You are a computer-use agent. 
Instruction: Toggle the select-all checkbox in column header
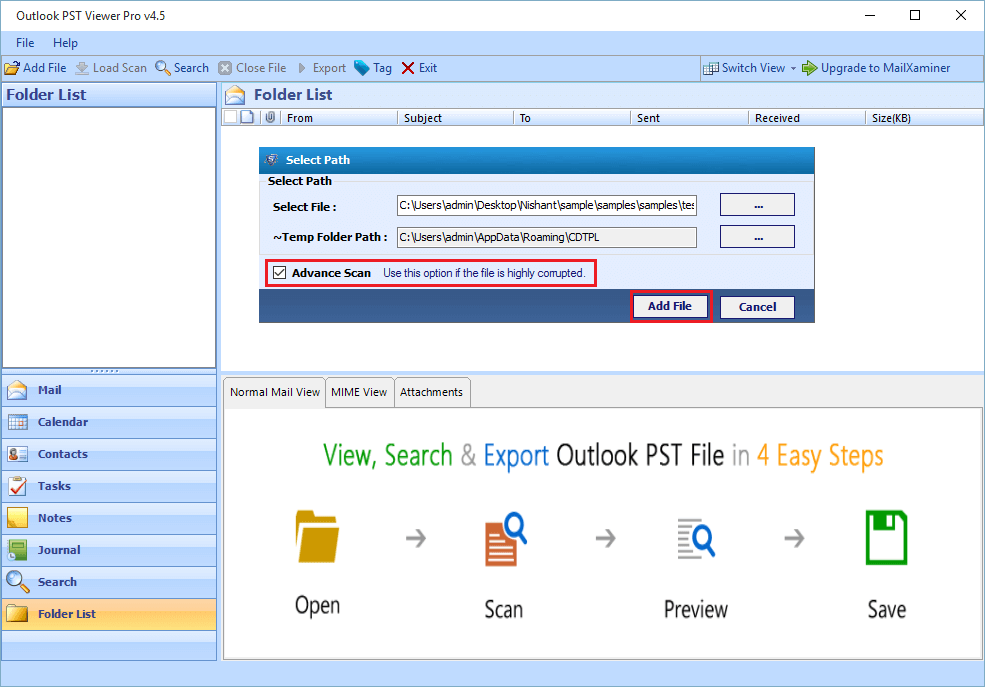pyautogui.click(x=231, y=118)
